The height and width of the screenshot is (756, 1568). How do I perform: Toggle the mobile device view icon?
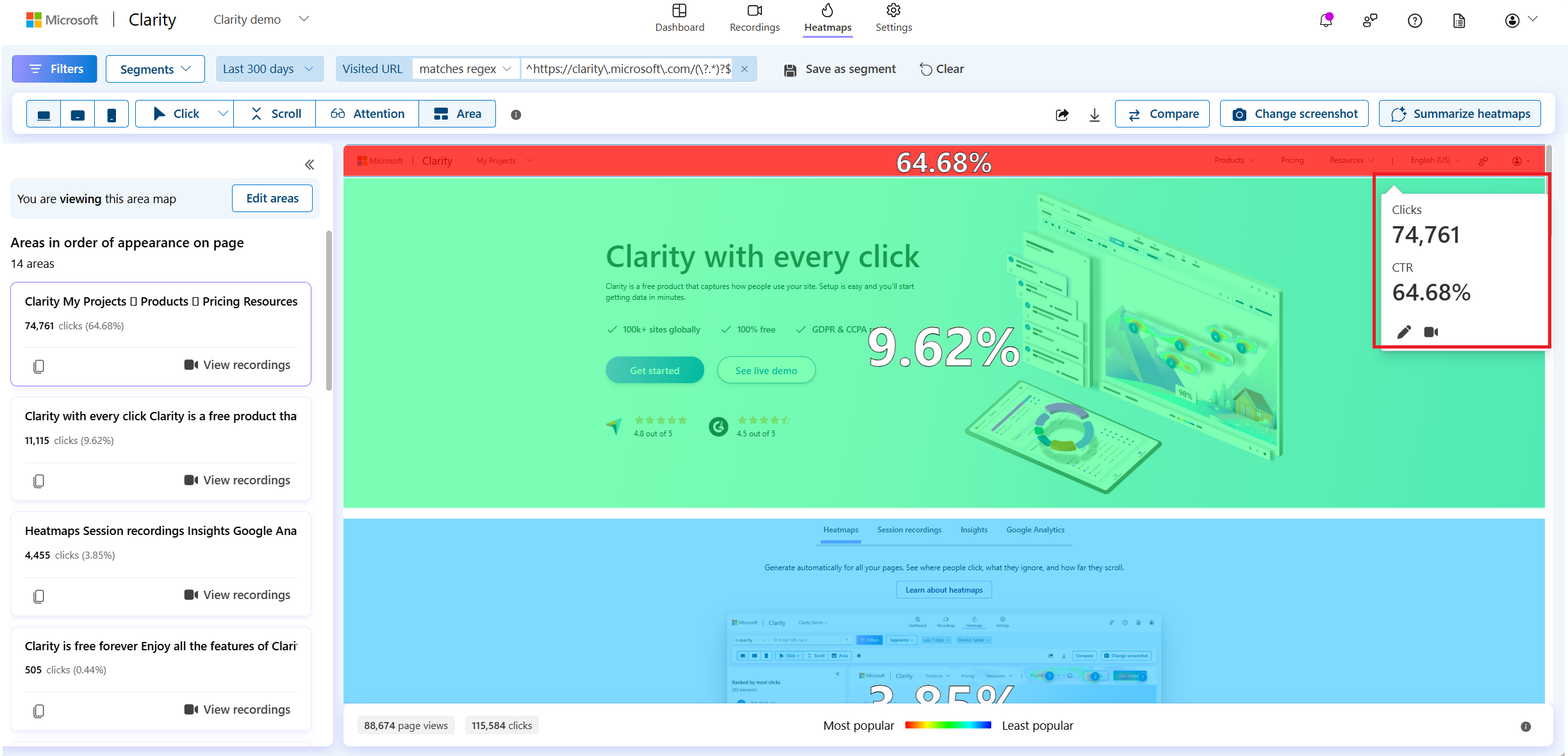111,114
